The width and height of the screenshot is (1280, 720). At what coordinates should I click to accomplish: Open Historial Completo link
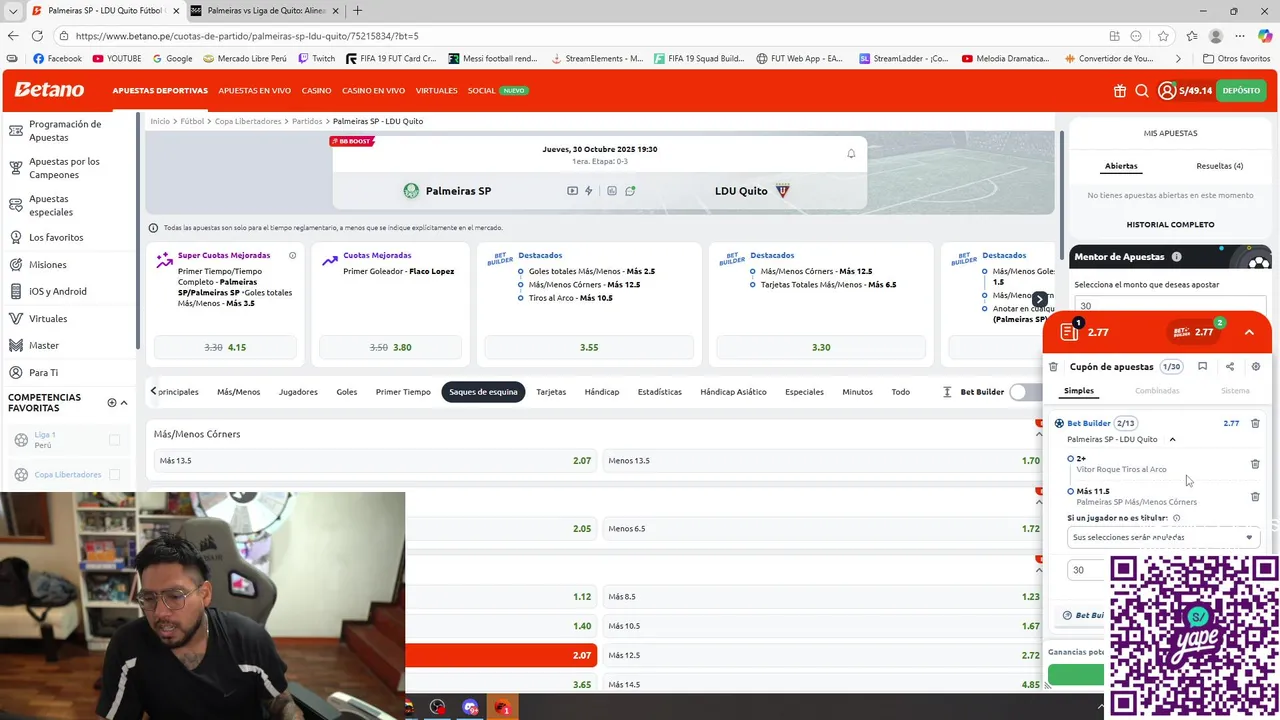point(1170,225)
